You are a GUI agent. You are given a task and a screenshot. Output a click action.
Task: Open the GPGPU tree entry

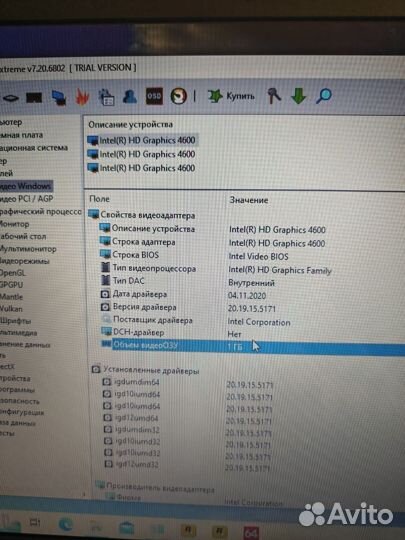pos(12,285)
